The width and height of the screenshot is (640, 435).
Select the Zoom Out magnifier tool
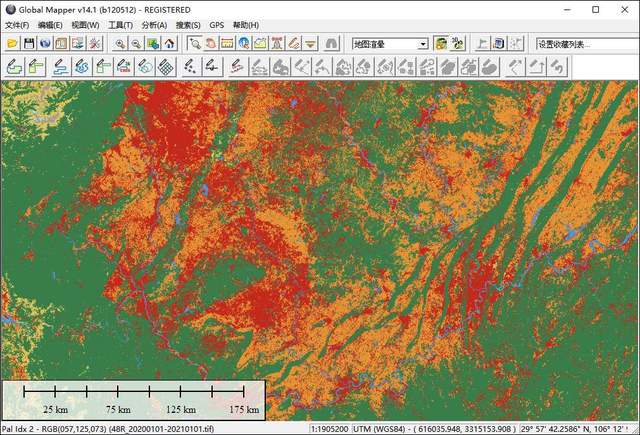pyautogui.click(x=136, y=44)
